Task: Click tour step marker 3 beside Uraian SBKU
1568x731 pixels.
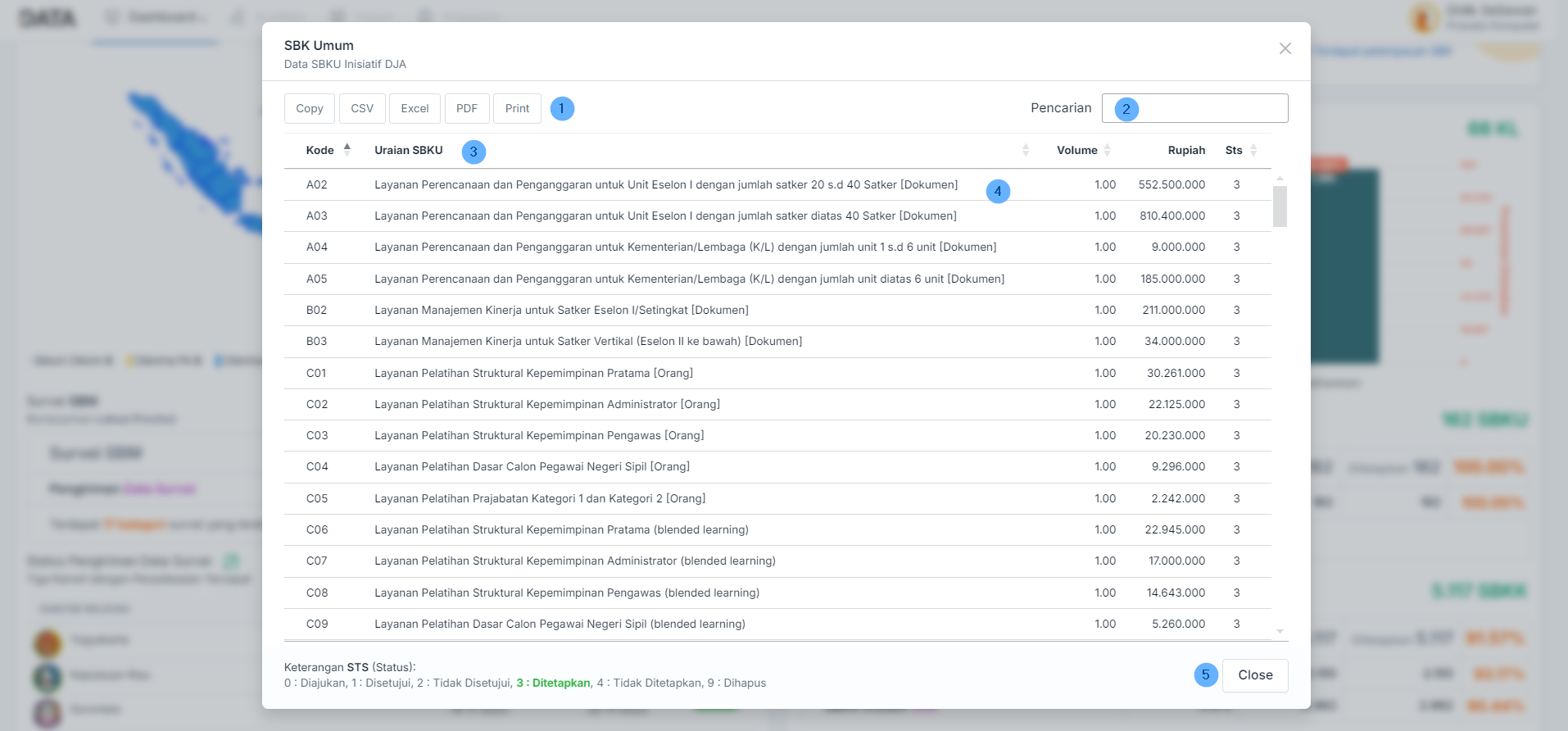Action: coord(474,152)
